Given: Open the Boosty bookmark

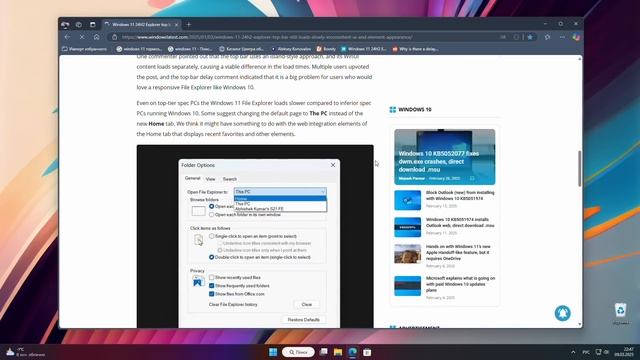Looking at the screenshot, I should (x=326, y=49).
